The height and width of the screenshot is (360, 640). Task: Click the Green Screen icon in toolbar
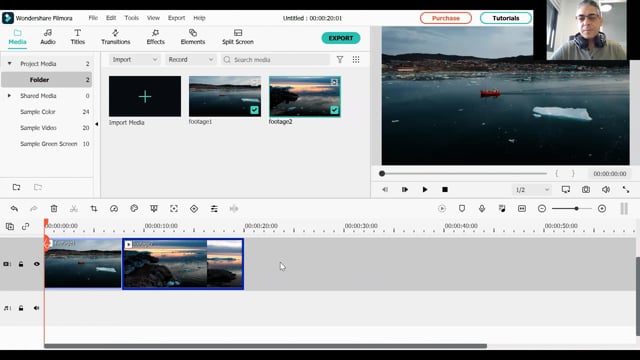tap(154, 209)
